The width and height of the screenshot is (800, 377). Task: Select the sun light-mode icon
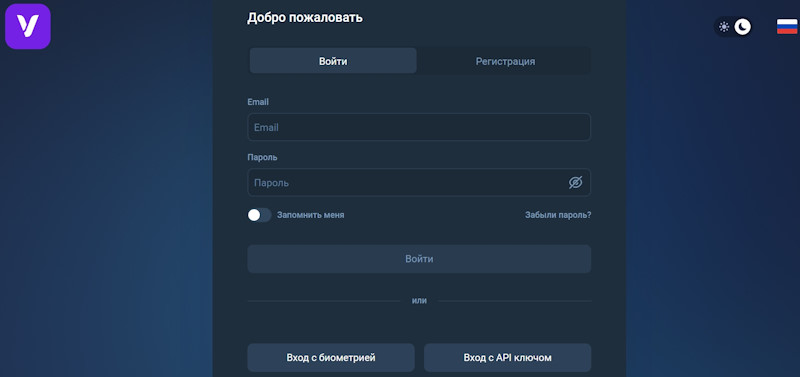point(724,27)
